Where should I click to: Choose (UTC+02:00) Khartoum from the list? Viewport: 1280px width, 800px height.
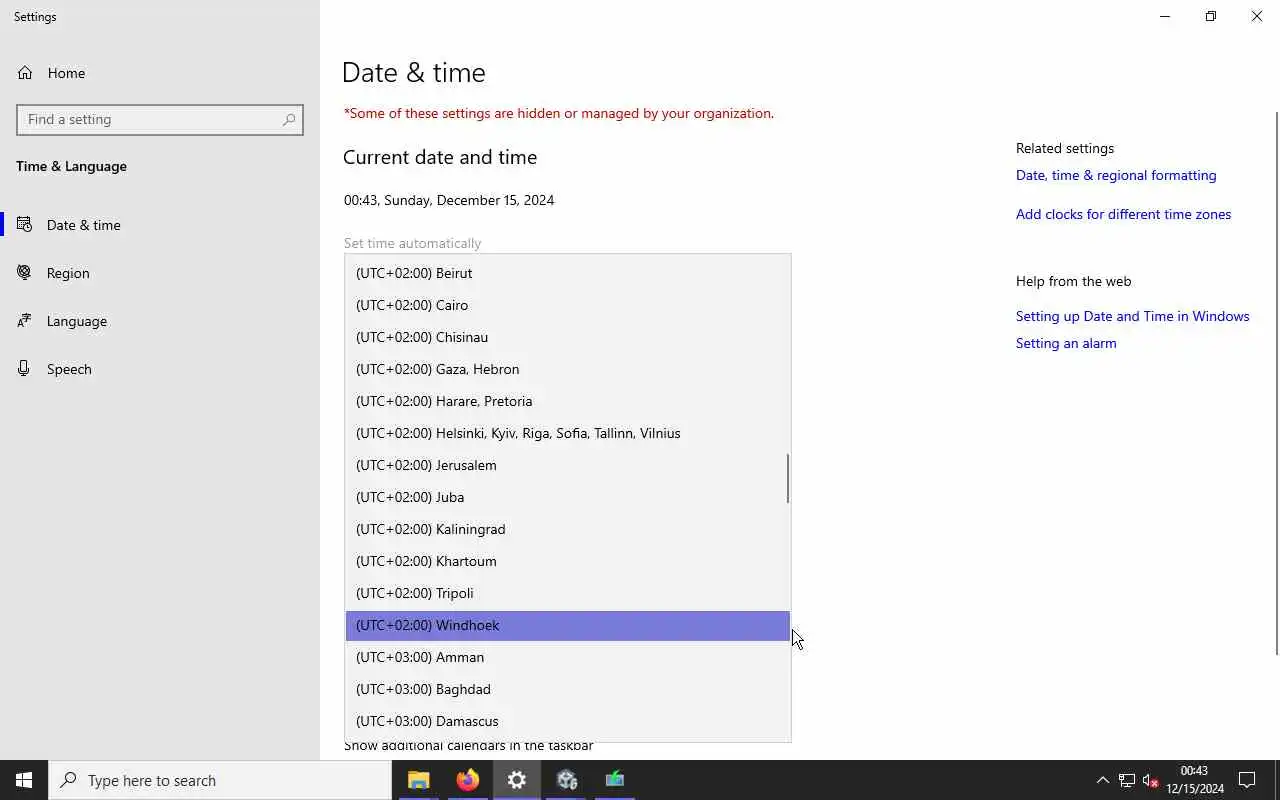[x=567, y=561]
